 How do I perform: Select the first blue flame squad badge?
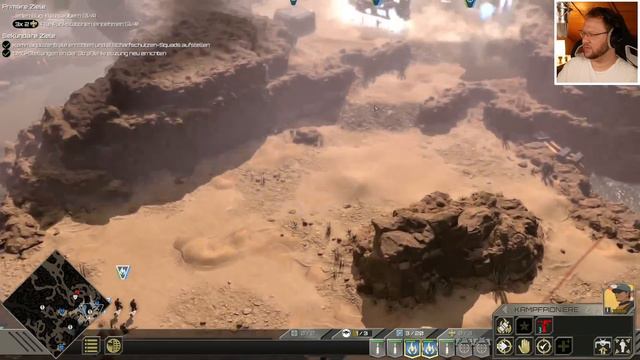(412, 349)
